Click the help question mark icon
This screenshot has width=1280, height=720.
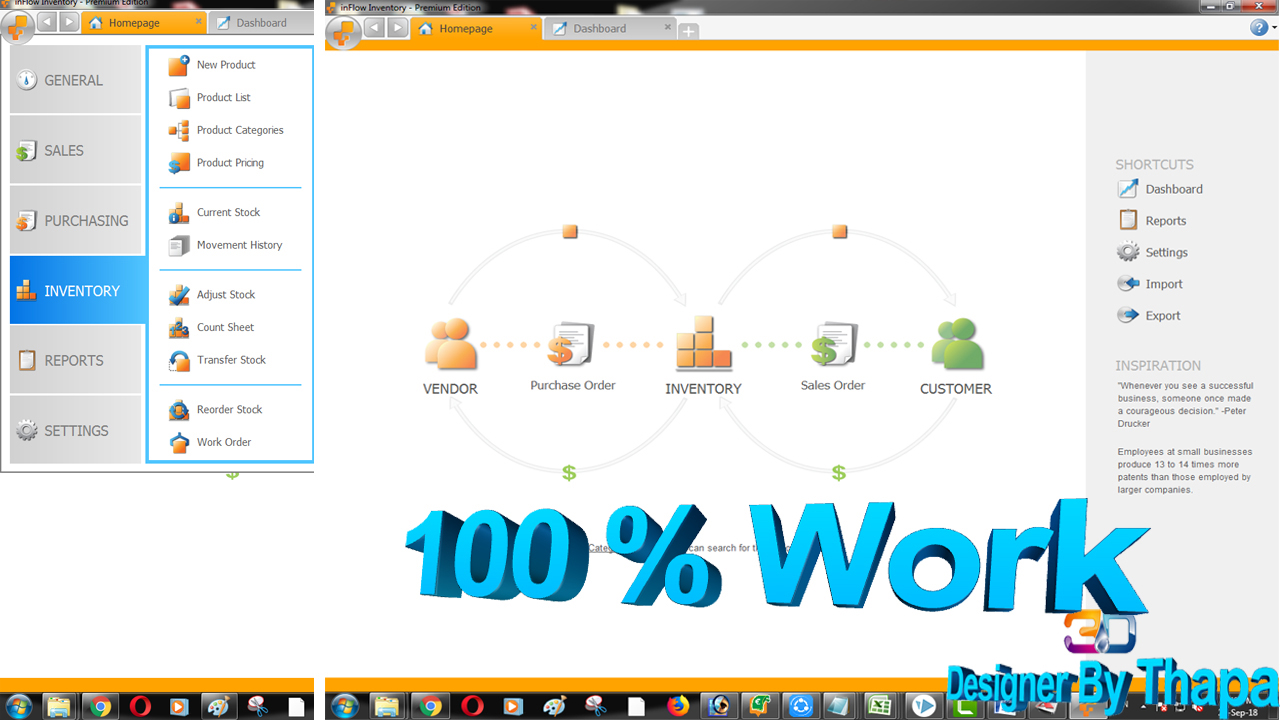pyautogui.click(x=1259, y=28)
